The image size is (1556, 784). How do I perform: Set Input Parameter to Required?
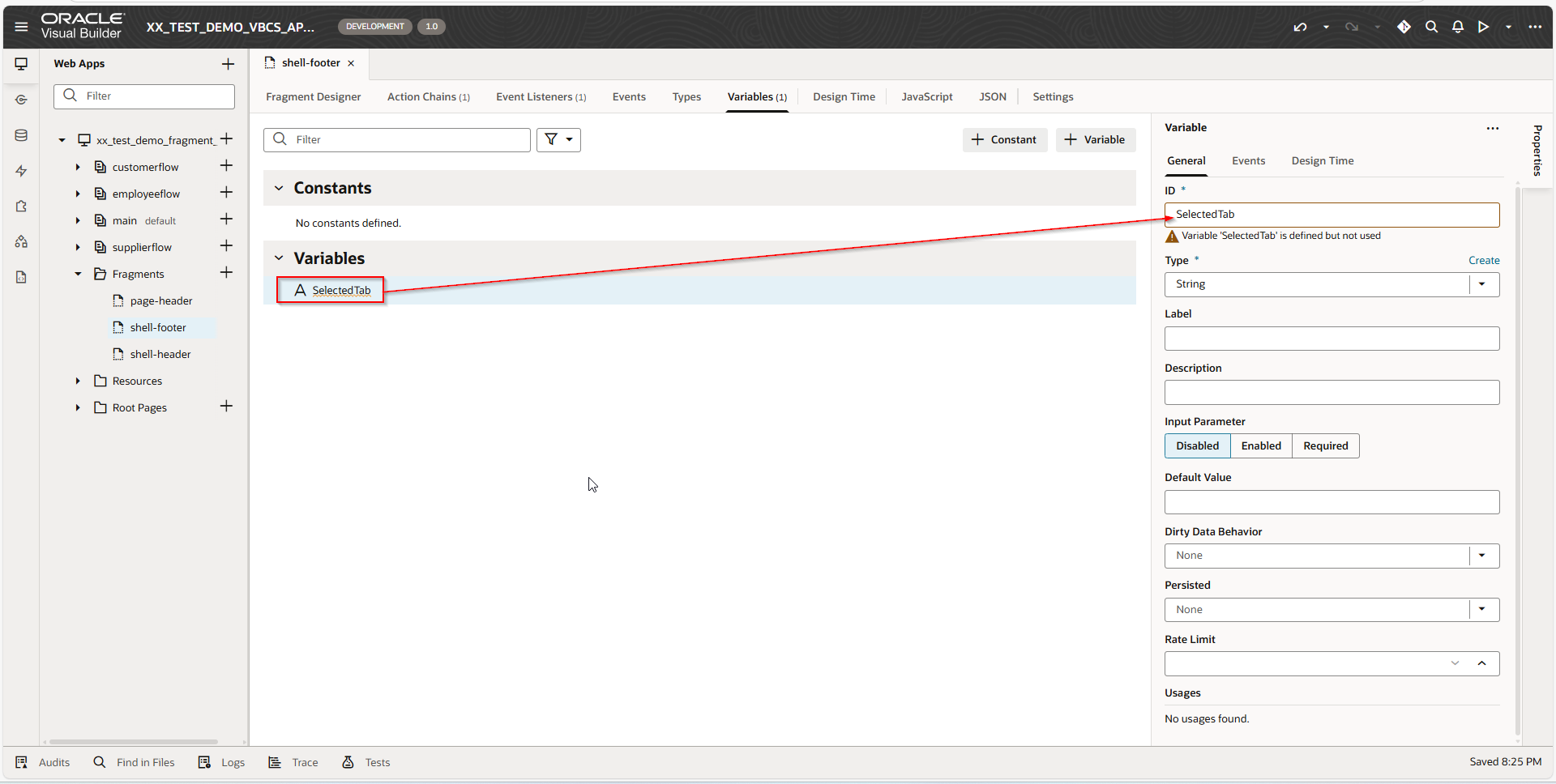1325,446
